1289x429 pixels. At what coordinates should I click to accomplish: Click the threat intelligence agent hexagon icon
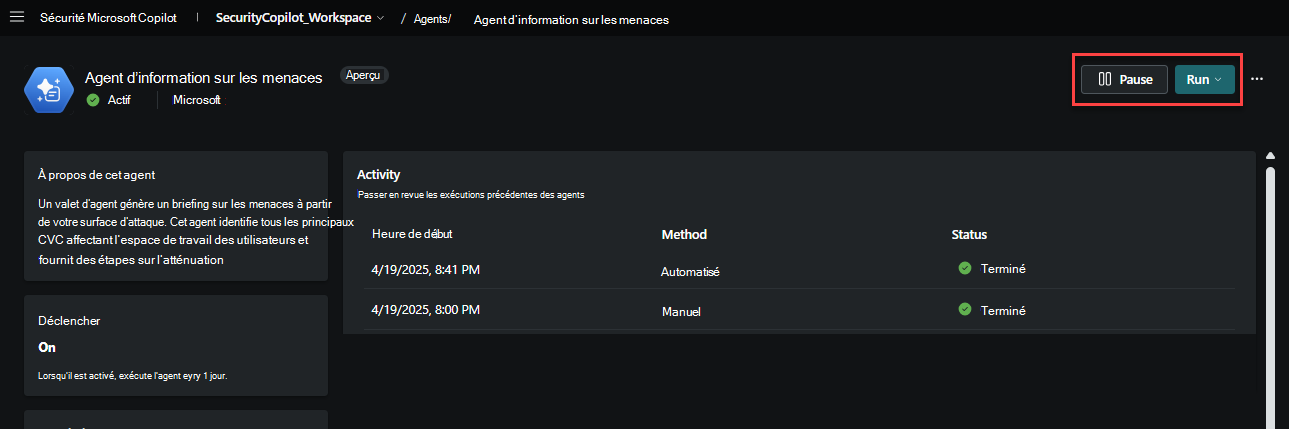pyautogui.click(x=48, y=89)
